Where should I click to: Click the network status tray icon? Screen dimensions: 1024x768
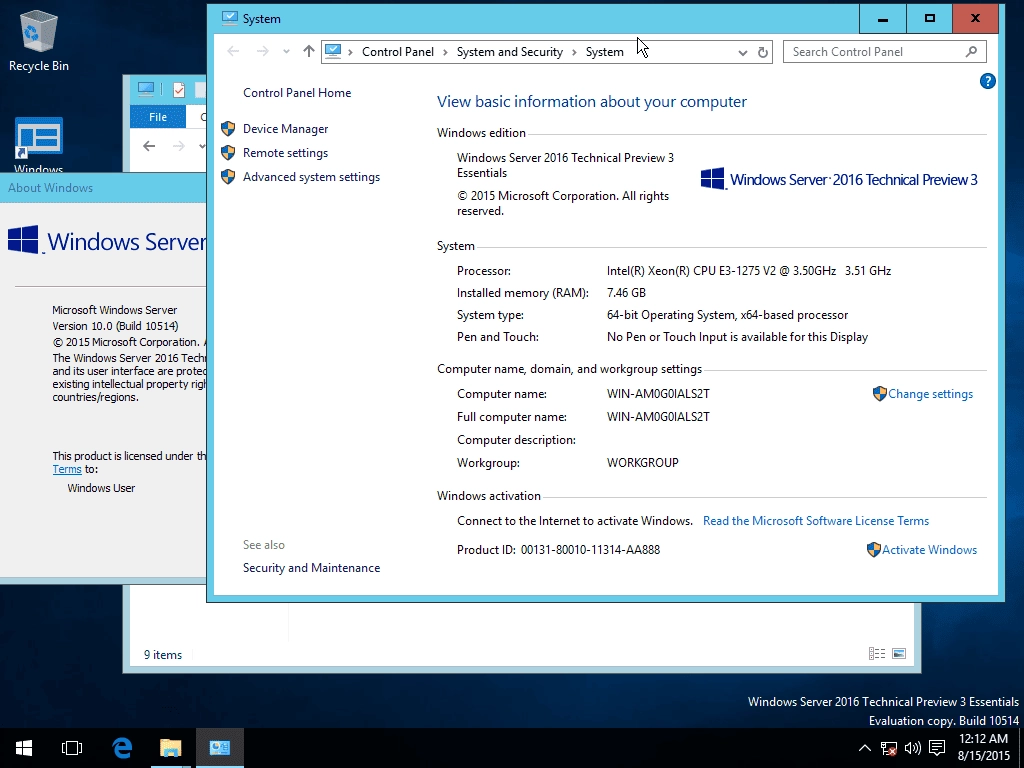(x=889, y=748)
